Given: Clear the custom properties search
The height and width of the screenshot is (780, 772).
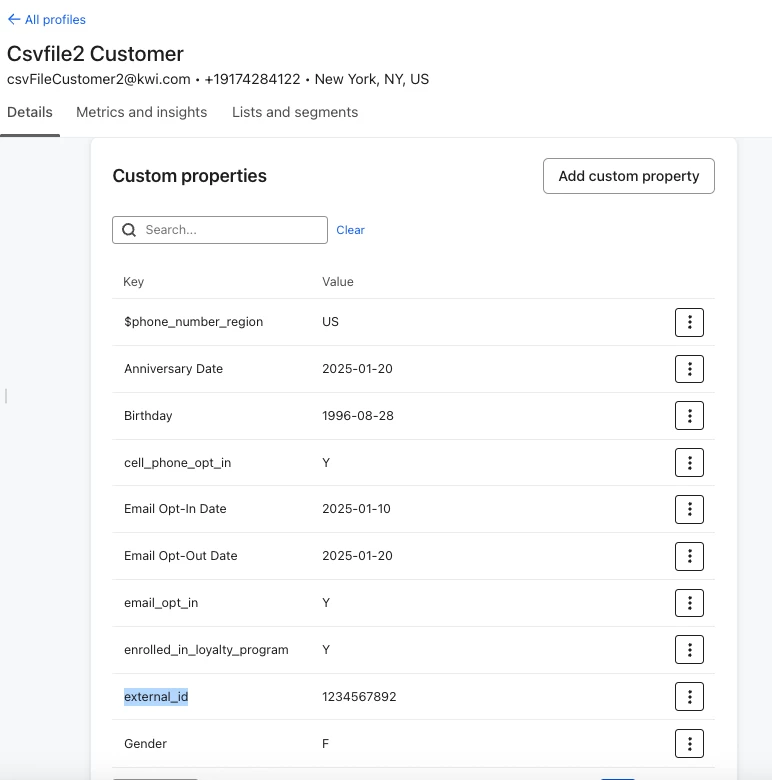Looking at the screenshot, I should click(x=350, y=230).
